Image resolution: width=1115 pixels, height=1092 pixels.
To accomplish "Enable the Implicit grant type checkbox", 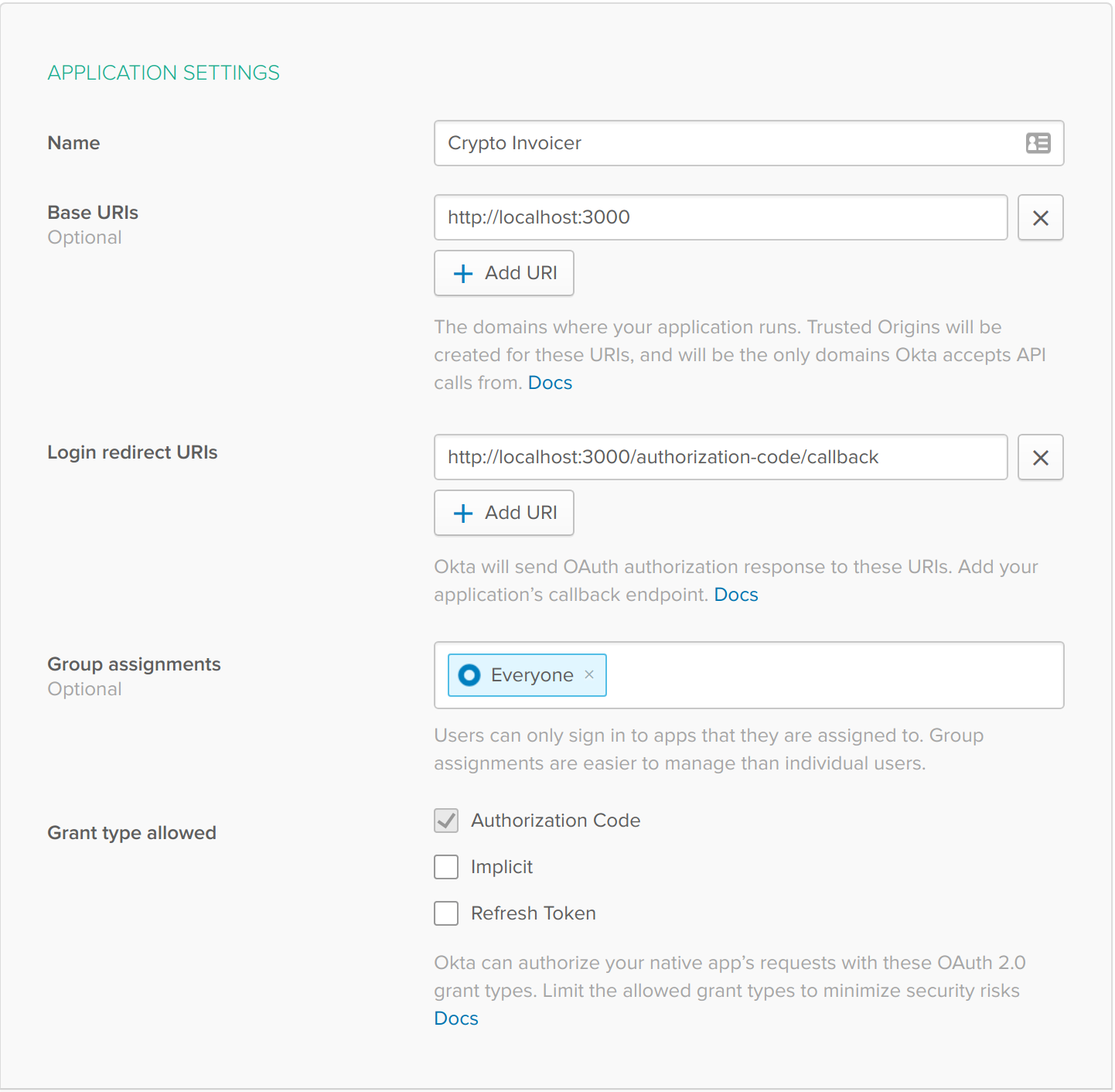I will [446, 867].
